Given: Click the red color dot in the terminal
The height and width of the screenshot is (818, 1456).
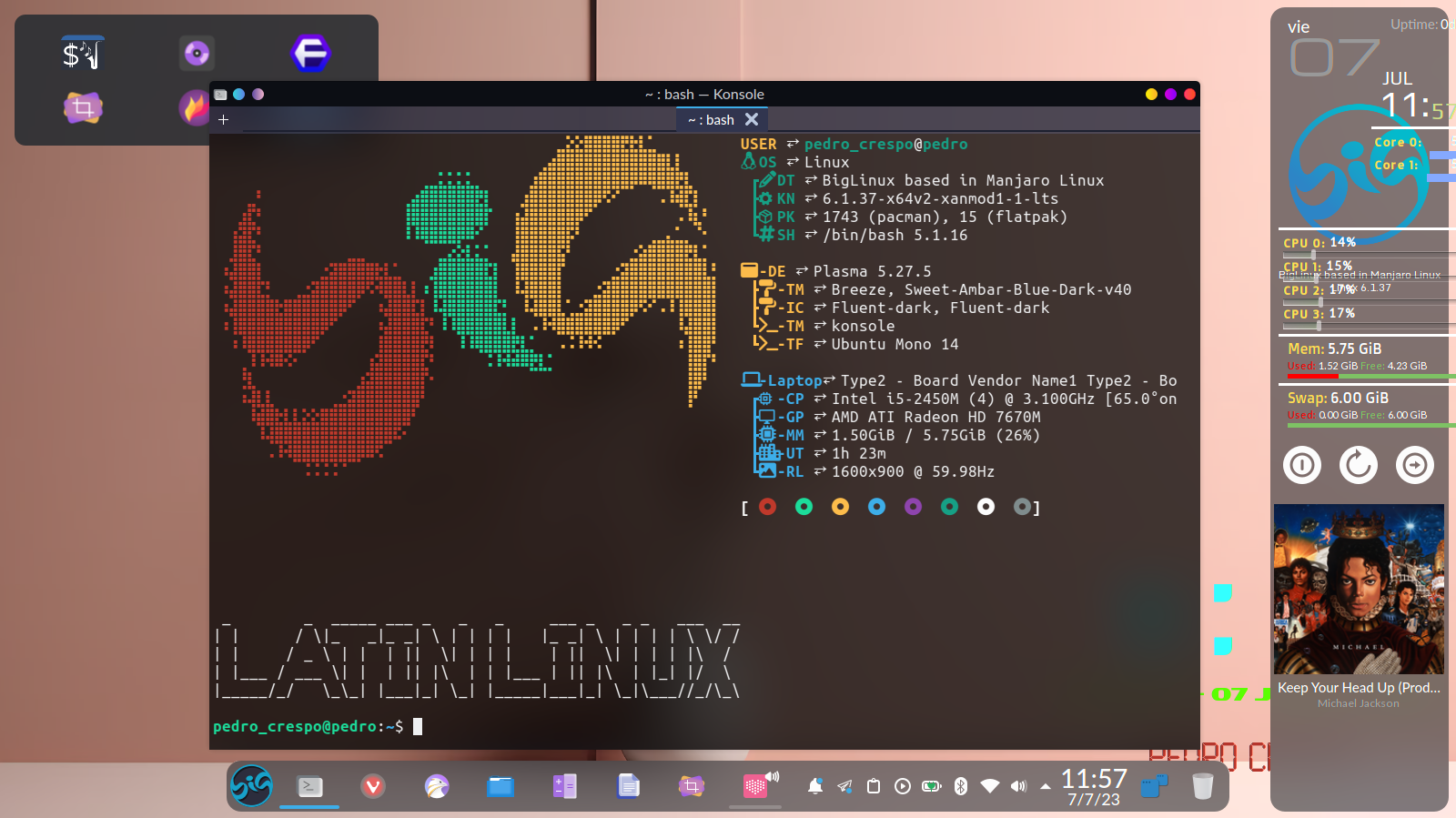Looking at the screenshot, I should [768, 507].
